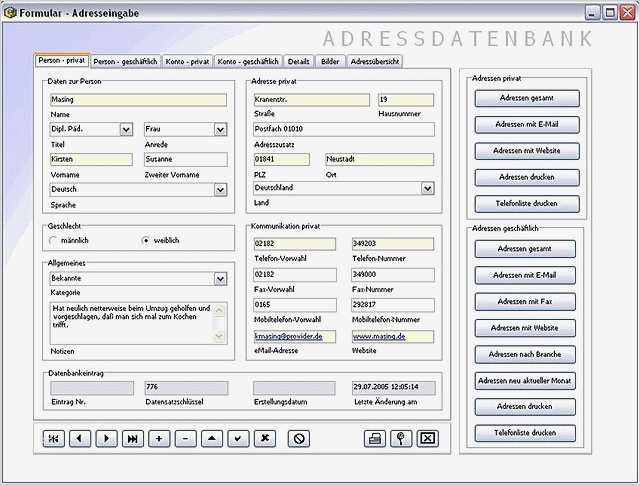Go to the first record navigation icon

(53, 439)
